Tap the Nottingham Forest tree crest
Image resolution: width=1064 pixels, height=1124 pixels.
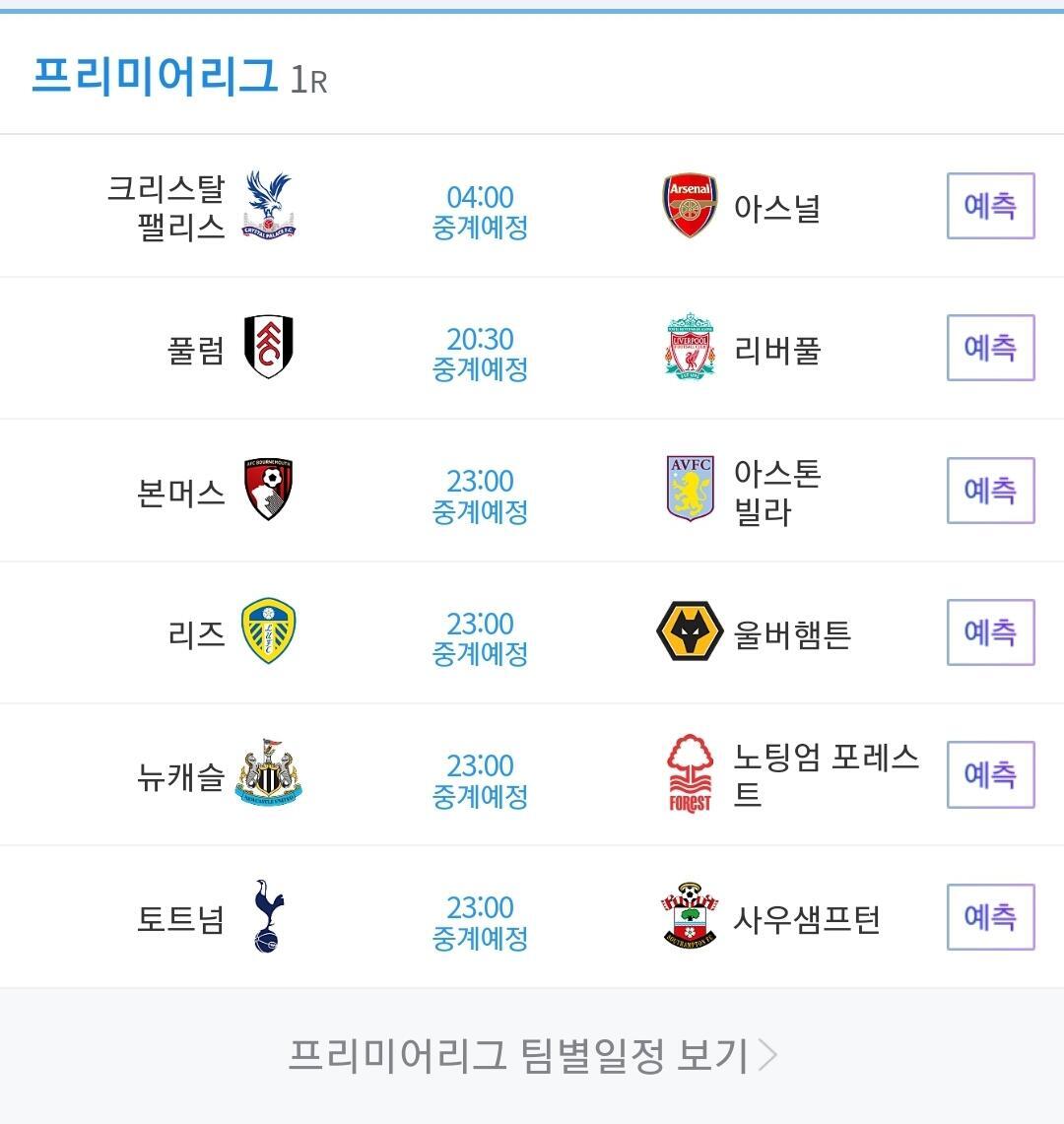coord(690,774)
